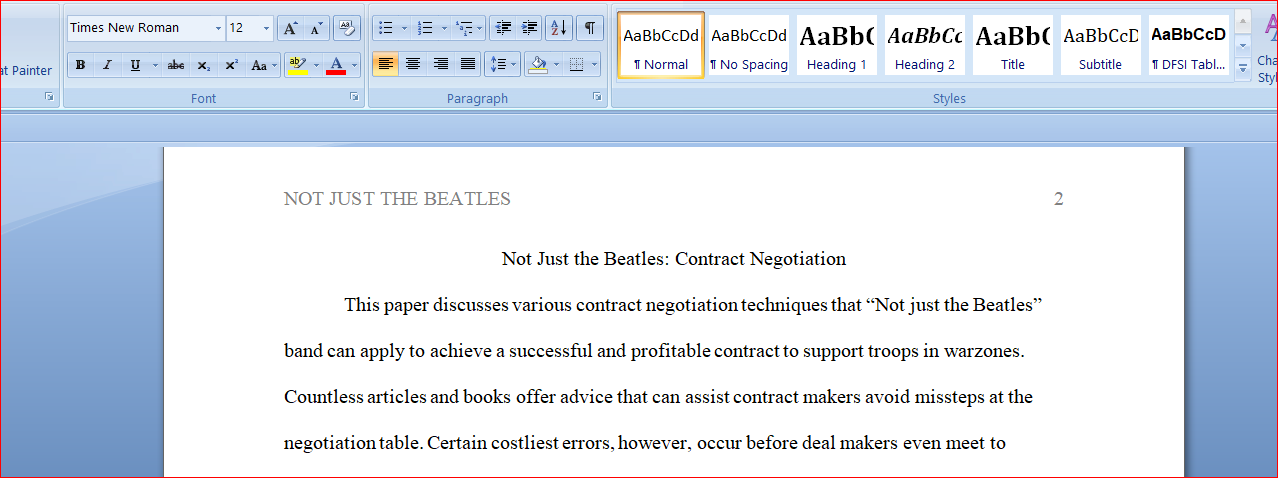The image size is (1278, 478).
Task: Expand the styles gallery More button
Action: click(x=1243, y=68)
